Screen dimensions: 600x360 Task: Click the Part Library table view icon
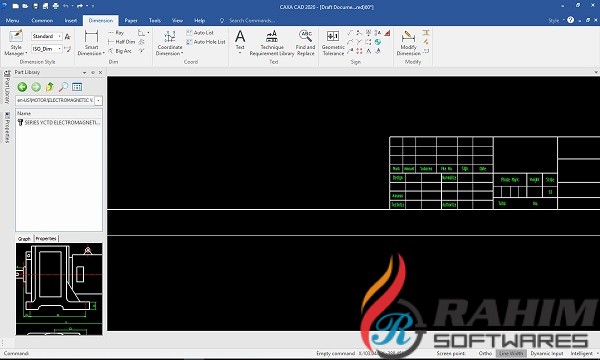coord(77,87)
